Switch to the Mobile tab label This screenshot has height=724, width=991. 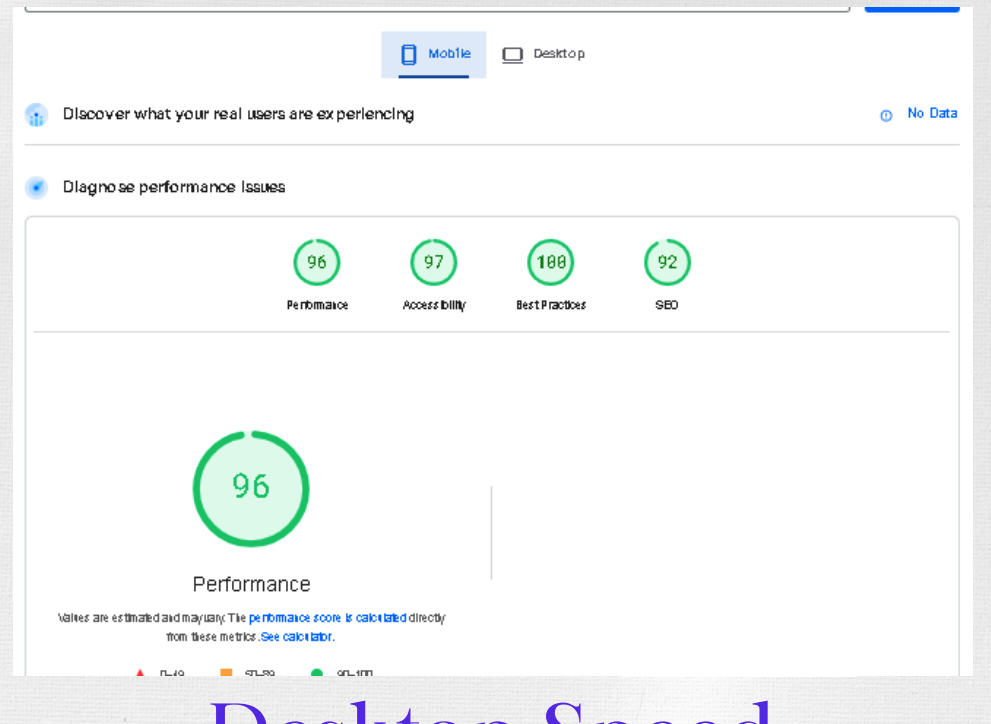pos(449,54)
